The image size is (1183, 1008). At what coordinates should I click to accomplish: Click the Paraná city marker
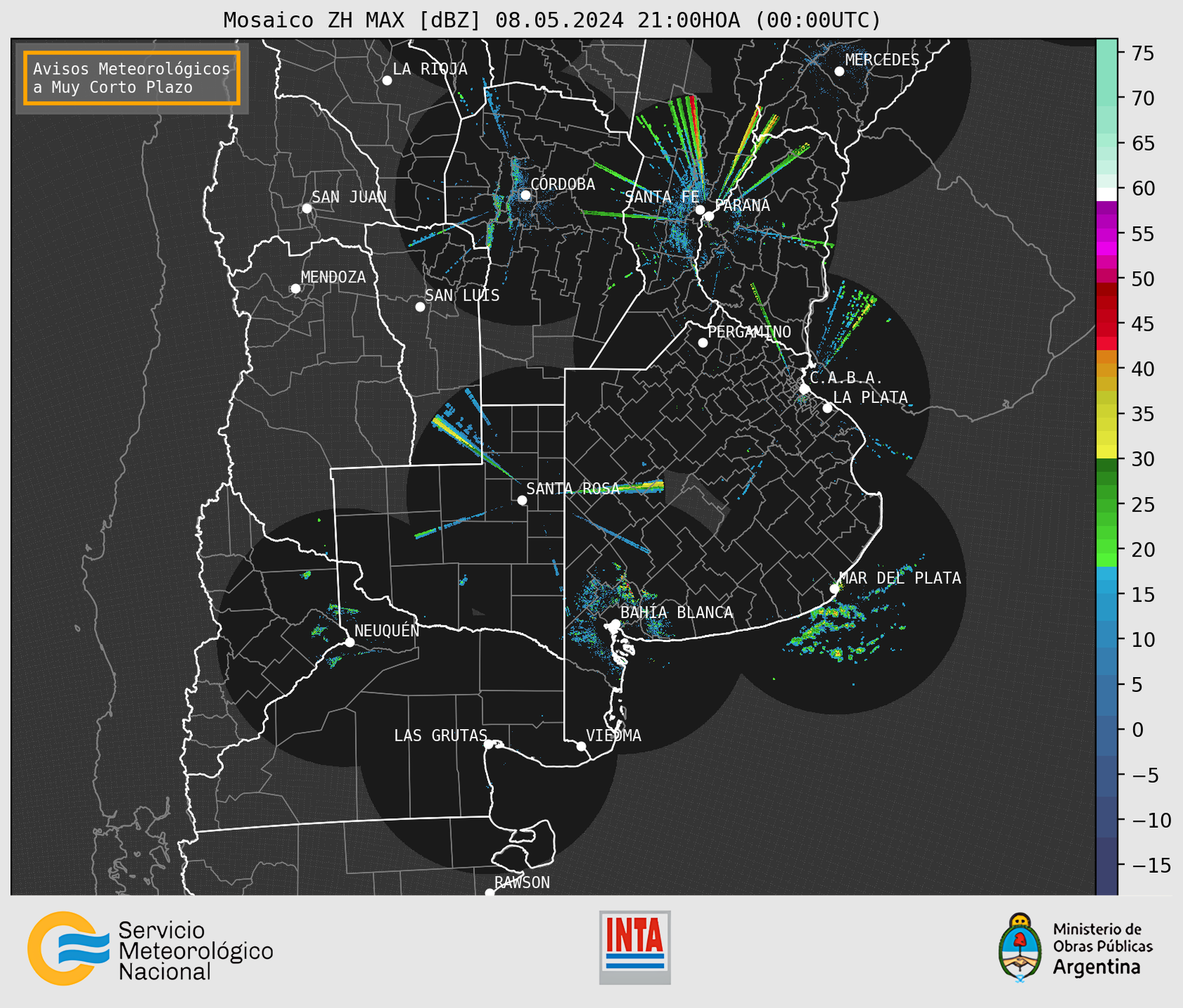[709, 216]
